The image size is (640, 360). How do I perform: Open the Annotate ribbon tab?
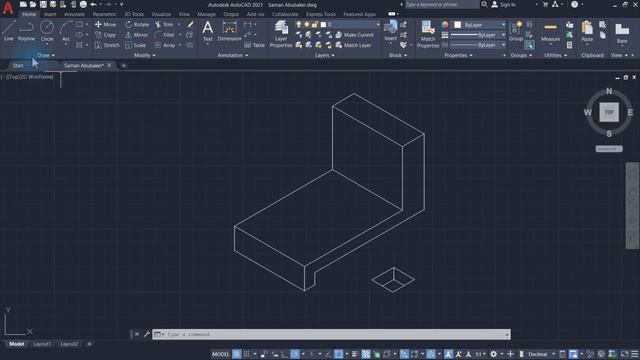pyautogui.click(x=74, y=14)
